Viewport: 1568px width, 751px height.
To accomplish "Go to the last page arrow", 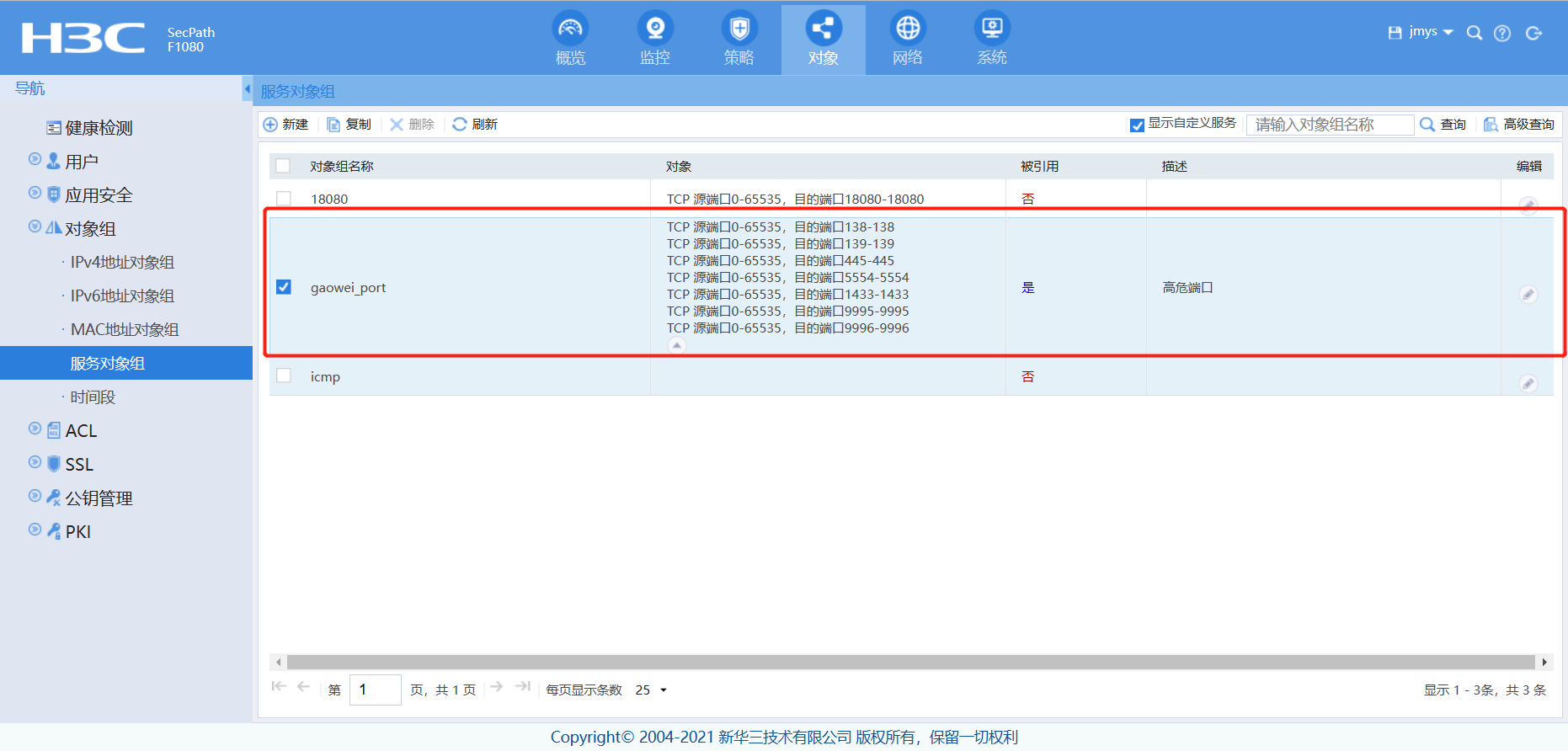I will pos(523,687).
